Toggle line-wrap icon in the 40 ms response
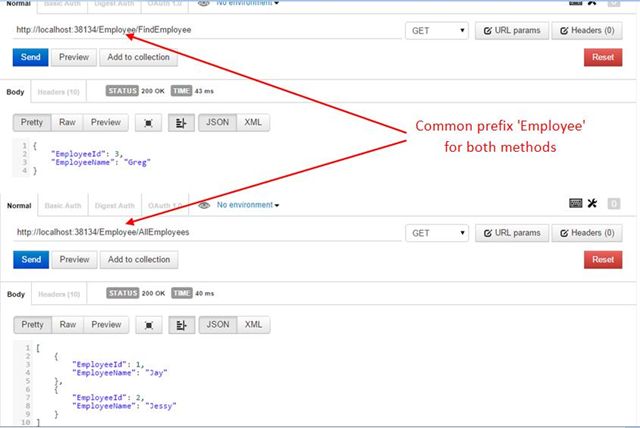 (x=182, y=325)
